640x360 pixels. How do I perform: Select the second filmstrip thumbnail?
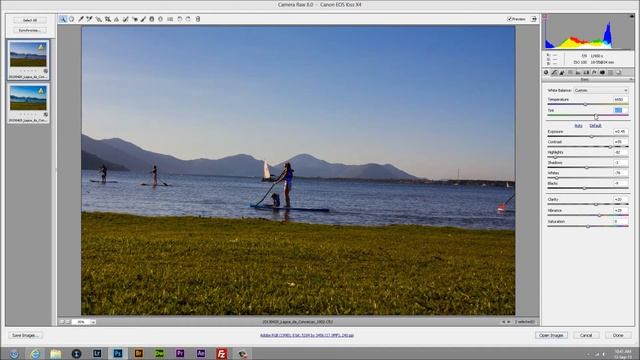pyautogui.click(x=28, y=98)
